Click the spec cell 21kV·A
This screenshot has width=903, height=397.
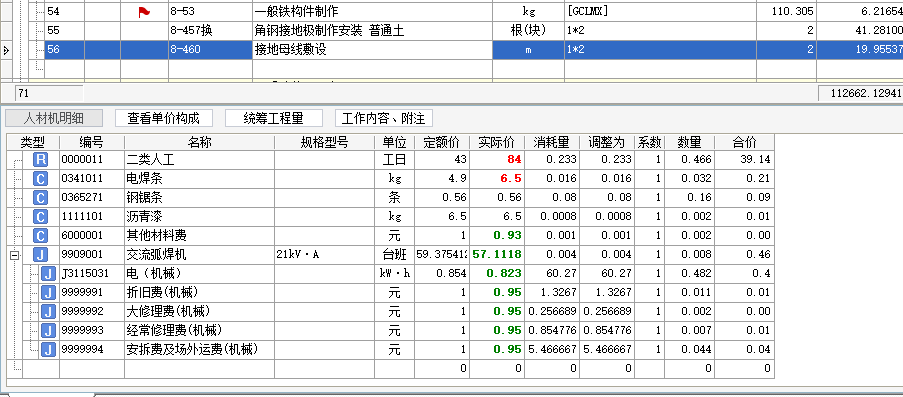coord(324,254)
